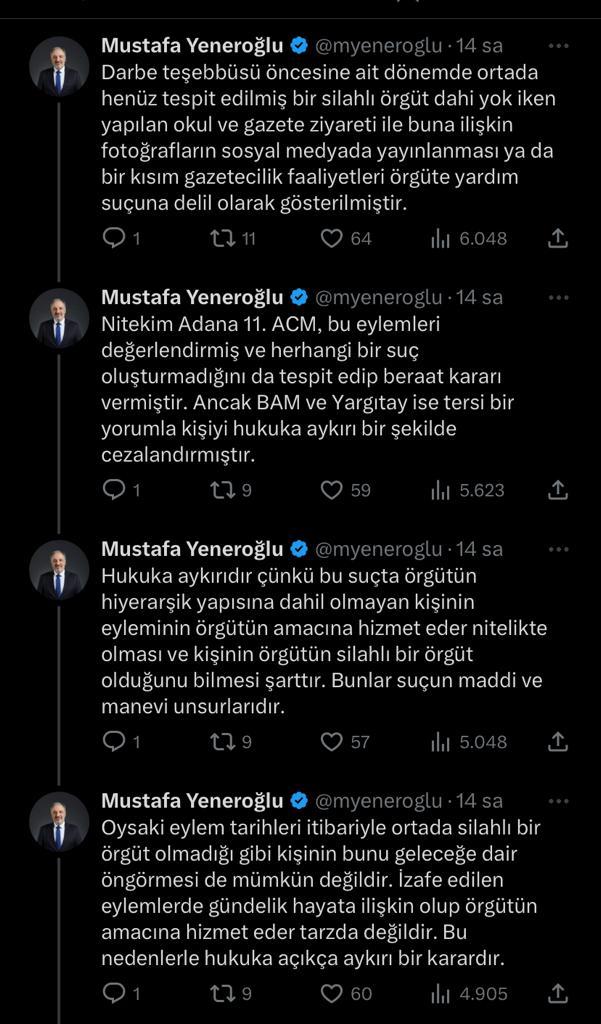Share the first tweet about "Darbe teşebbüsü"
This screenshot has width=601, height=1024.
559,238
